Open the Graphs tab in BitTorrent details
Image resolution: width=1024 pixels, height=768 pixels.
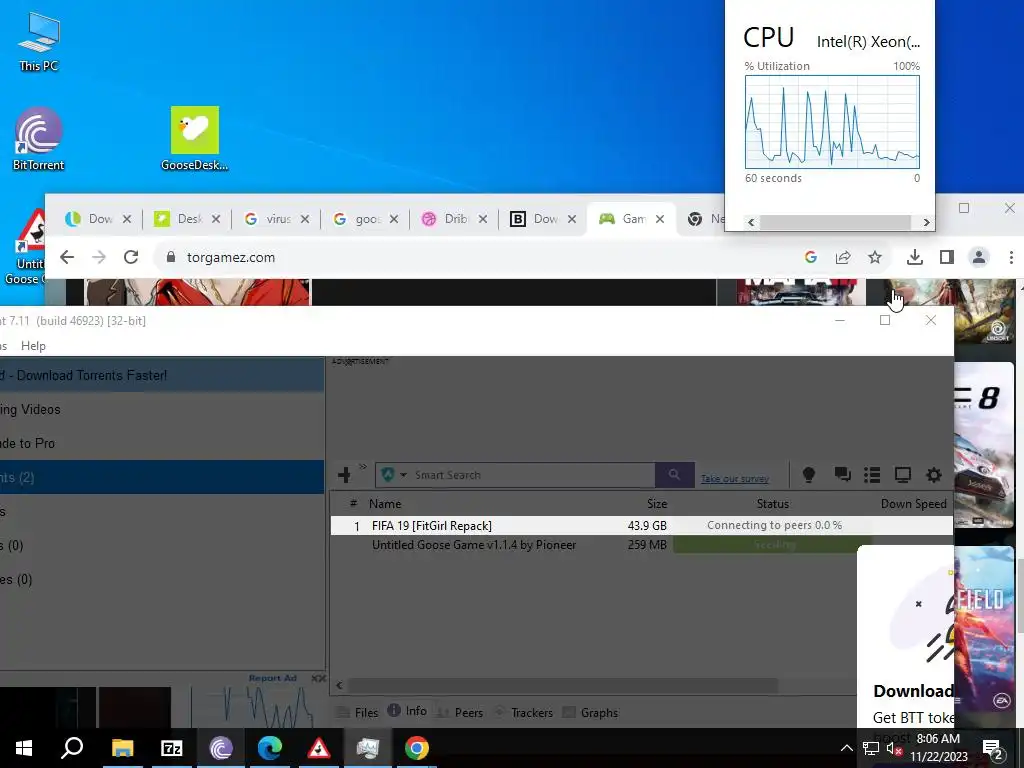(590, 712)
